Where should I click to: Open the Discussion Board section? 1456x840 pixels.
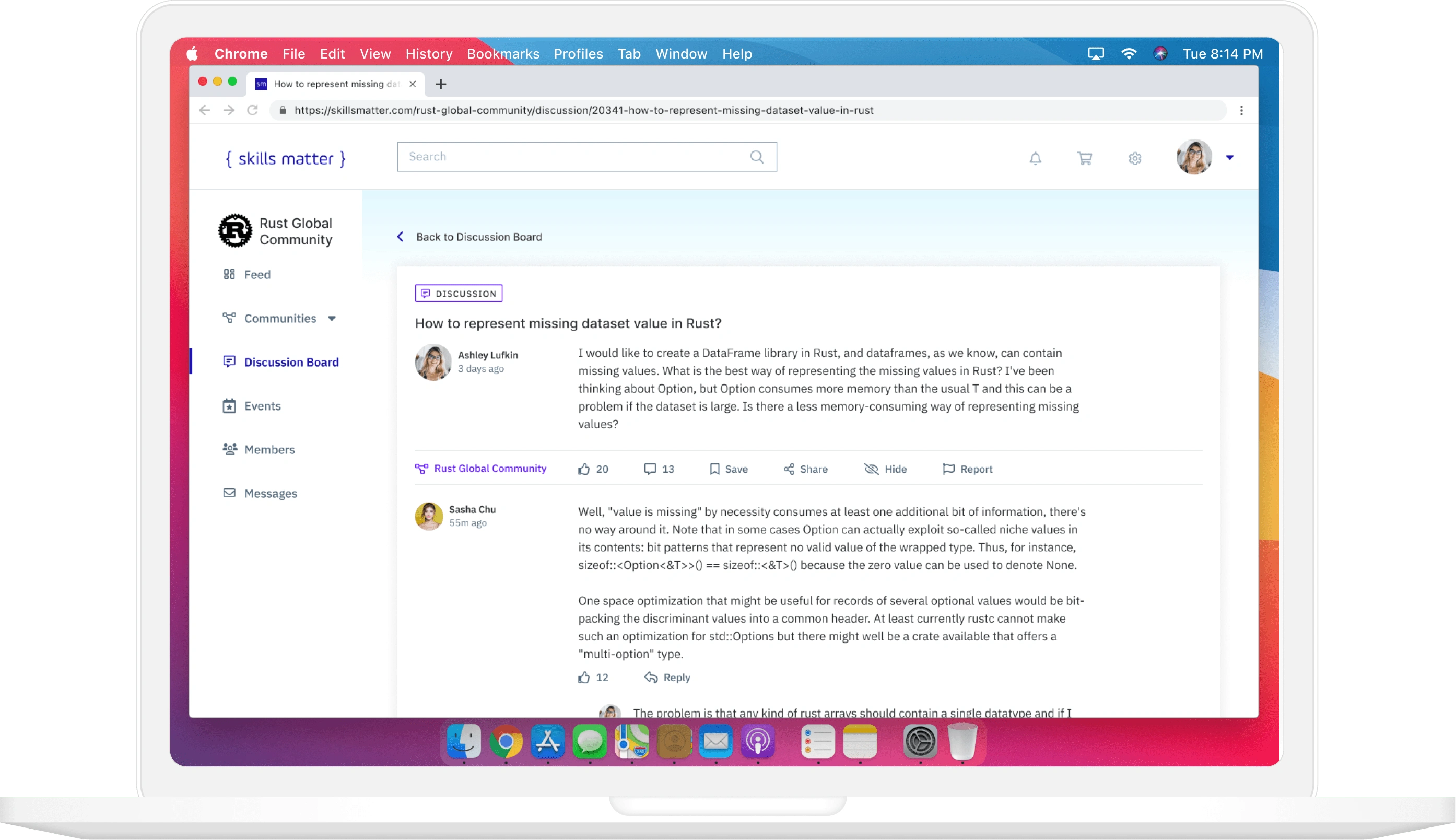click(291, 361)
